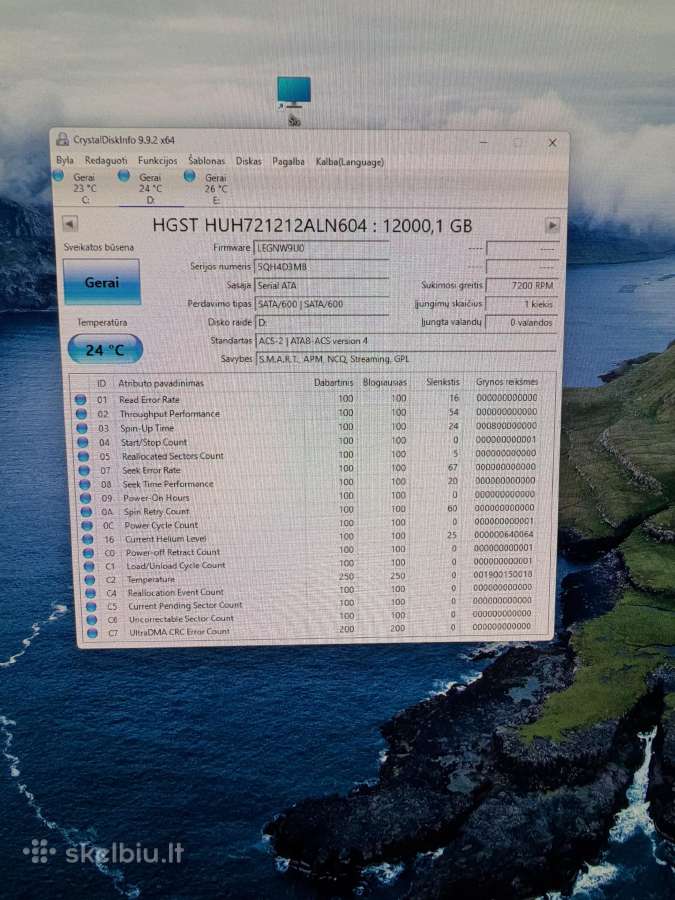Click the 24 °C temperature button
This screenshot has width=675, height=900.
click(x=105, y=350)
